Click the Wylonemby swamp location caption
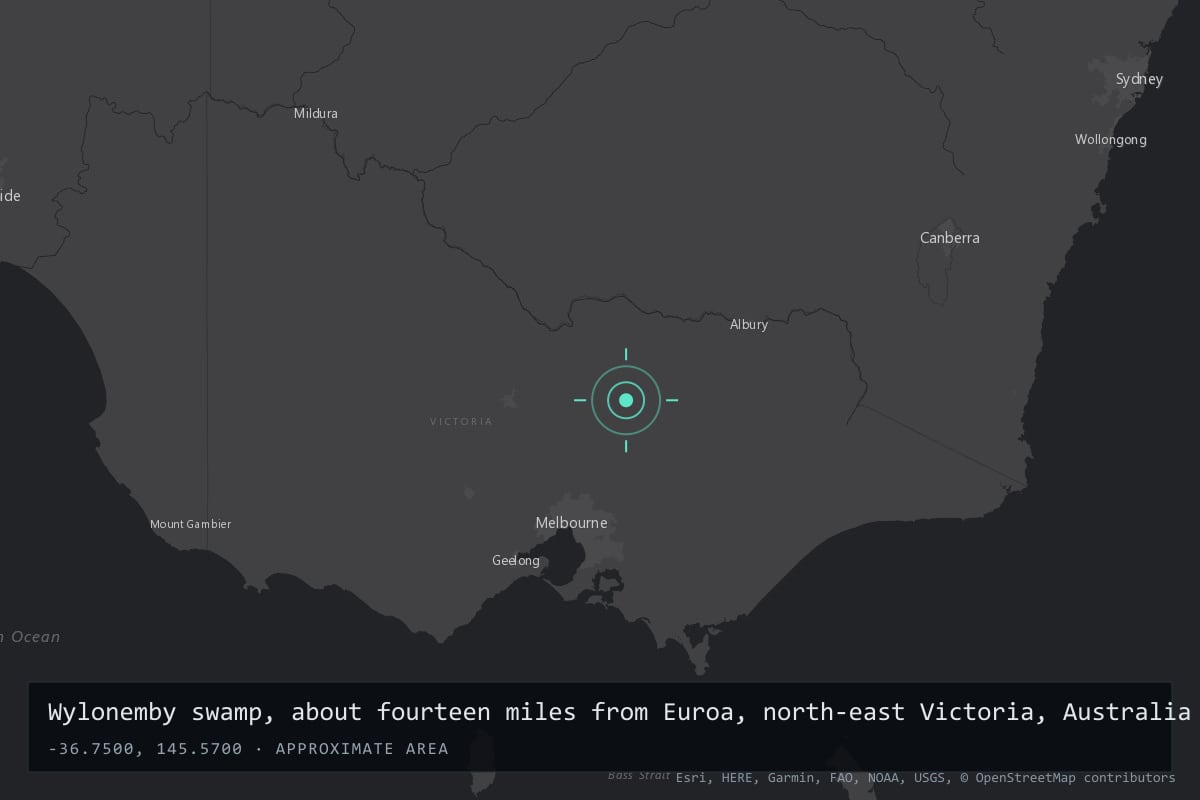This screenshot has width=1200, height=800. pyautogui.click(x=619, y=712)
